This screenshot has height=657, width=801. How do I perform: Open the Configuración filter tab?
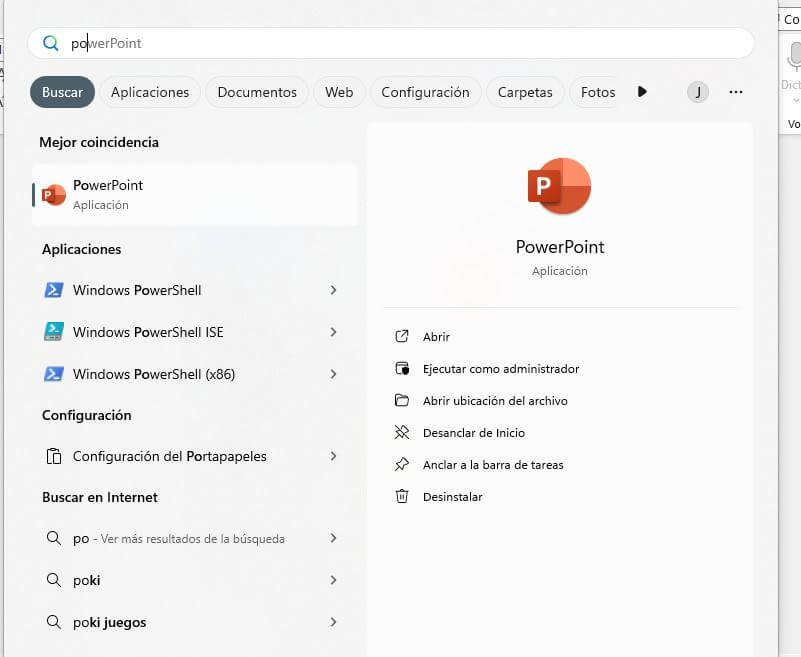425,92
